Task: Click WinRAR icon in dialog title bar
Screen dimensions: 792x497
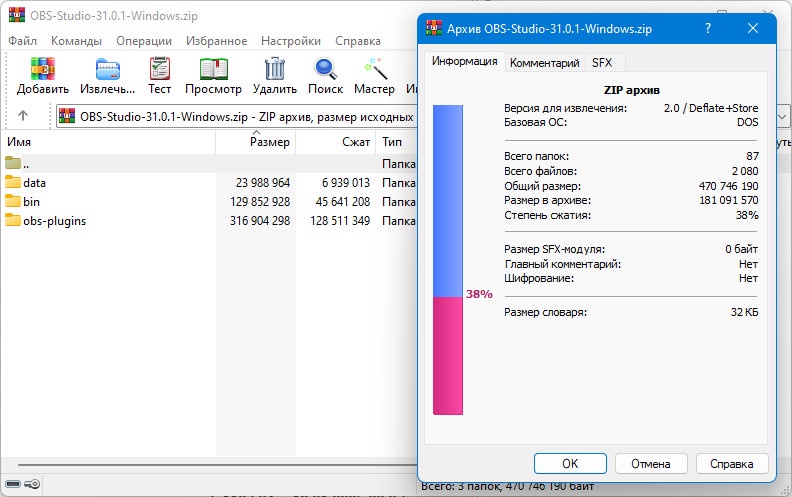Action: pyautogui.click(x=434, y=28)
